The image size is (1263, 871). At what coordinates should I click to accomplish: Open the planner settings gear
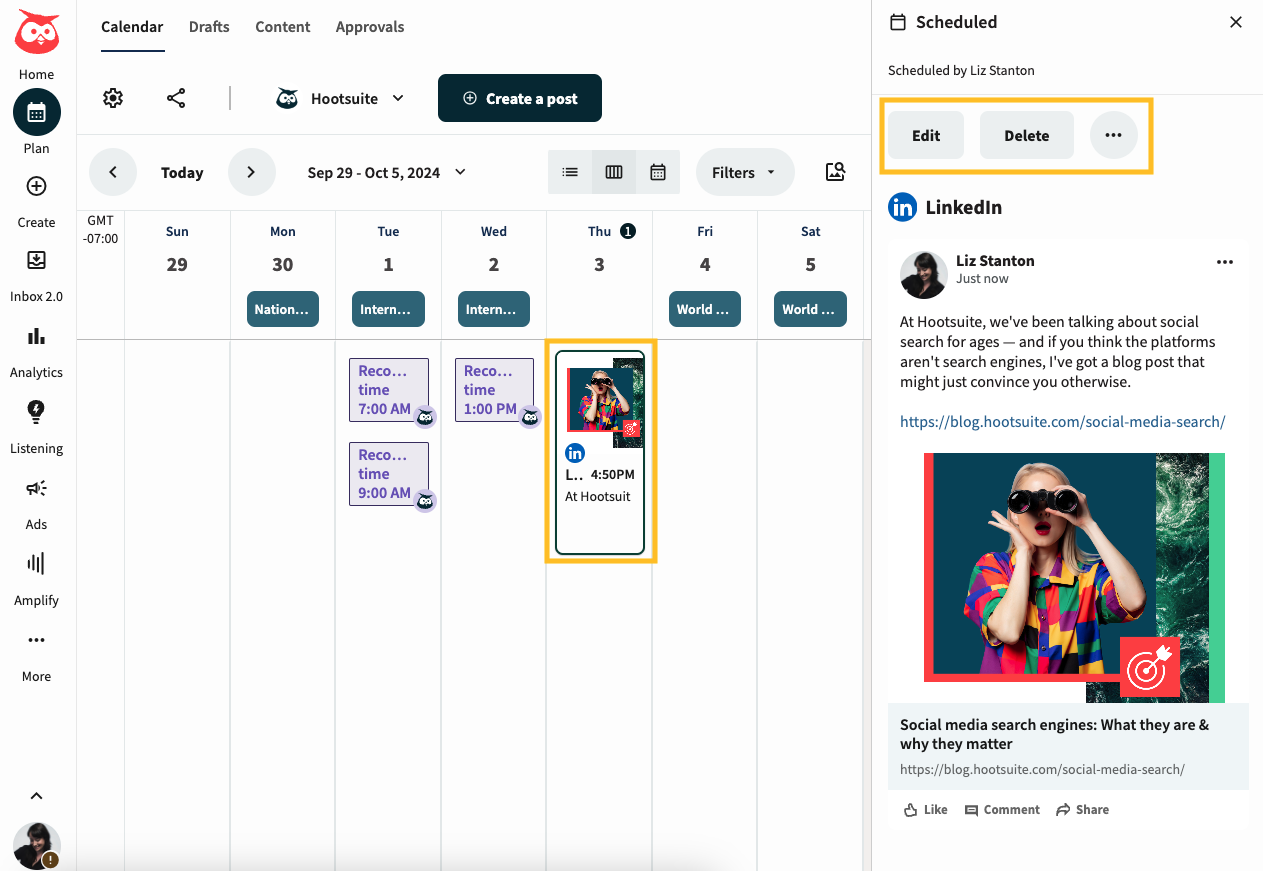pos(113,98)
